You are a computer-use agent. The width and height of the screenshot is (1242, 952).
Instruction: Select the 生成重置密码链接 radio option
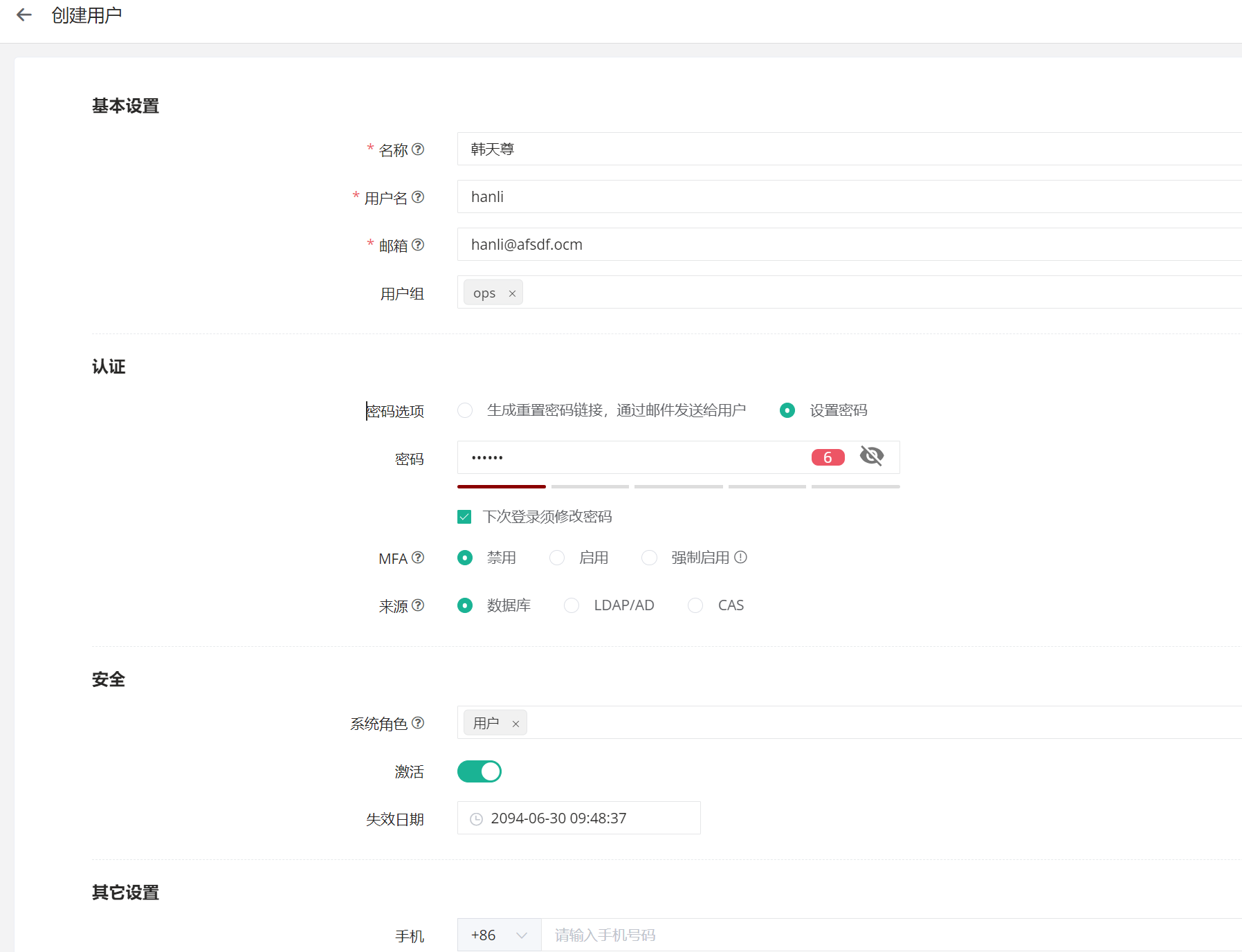click(x=465, y=410)
